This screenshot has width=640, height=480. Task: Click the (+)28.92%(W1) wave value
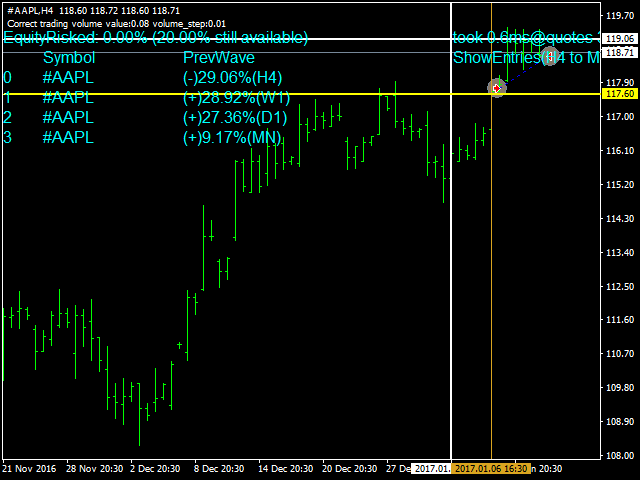coord(237,97)
